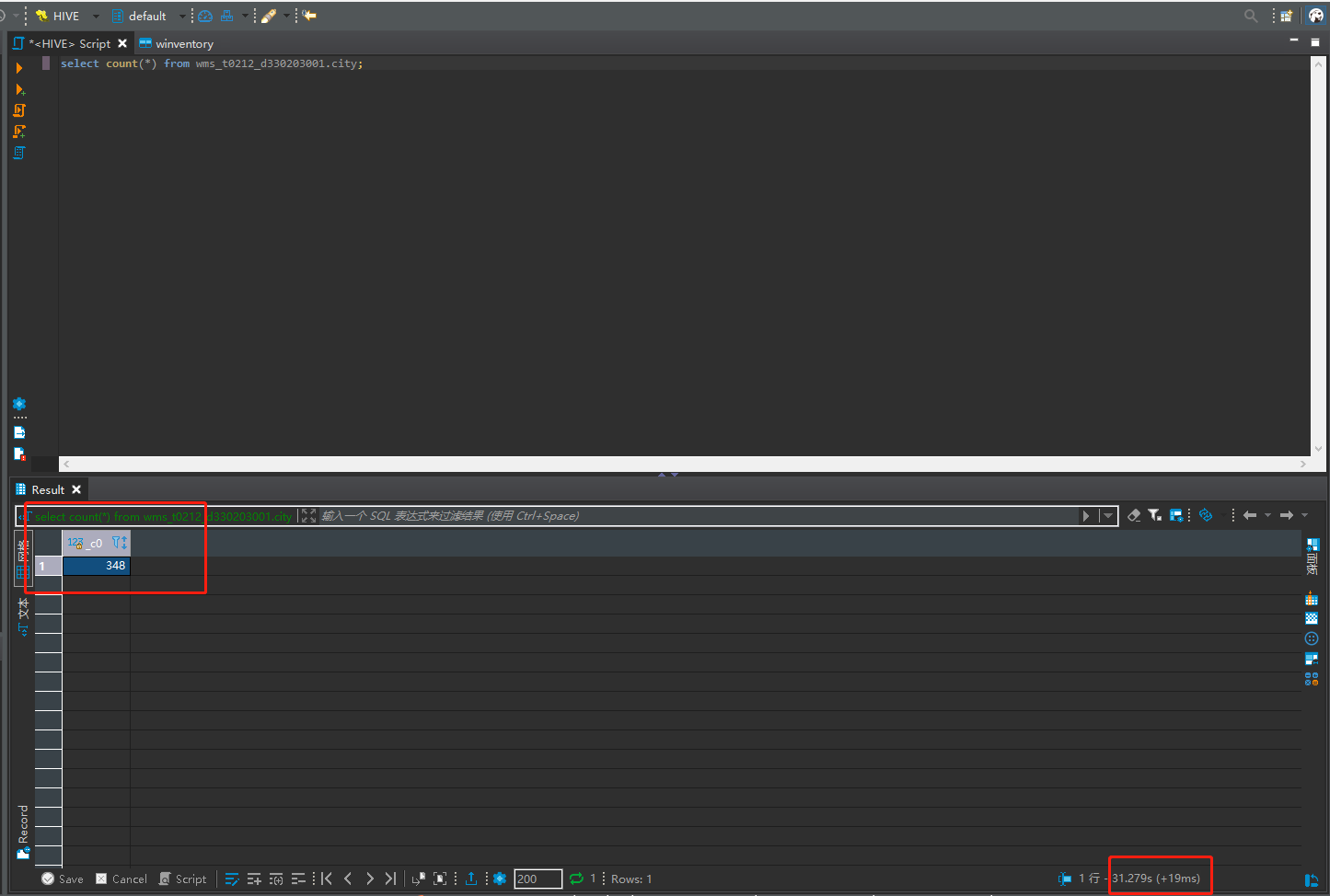Refresh the result with green arrows icon
Viewport: 1330px width, 896px height.
click(576, 879)
